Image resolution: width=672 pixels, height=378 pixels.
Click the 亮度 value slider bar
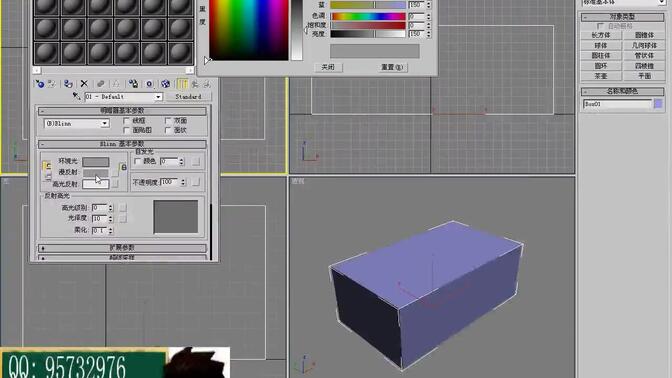(368, 34)
